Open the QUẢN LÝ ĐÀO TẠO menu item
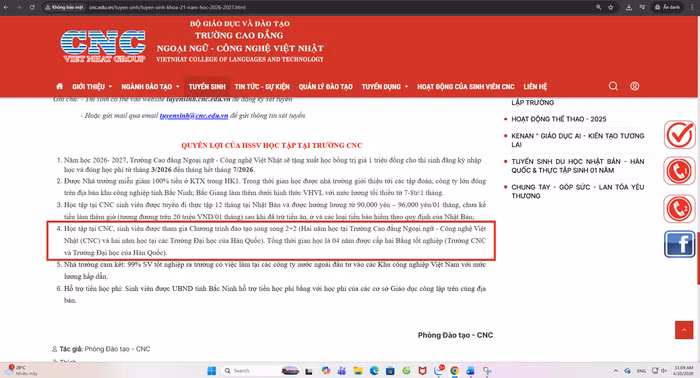The image size is (700, 378). pyautogui.click(x=325, y=87)
